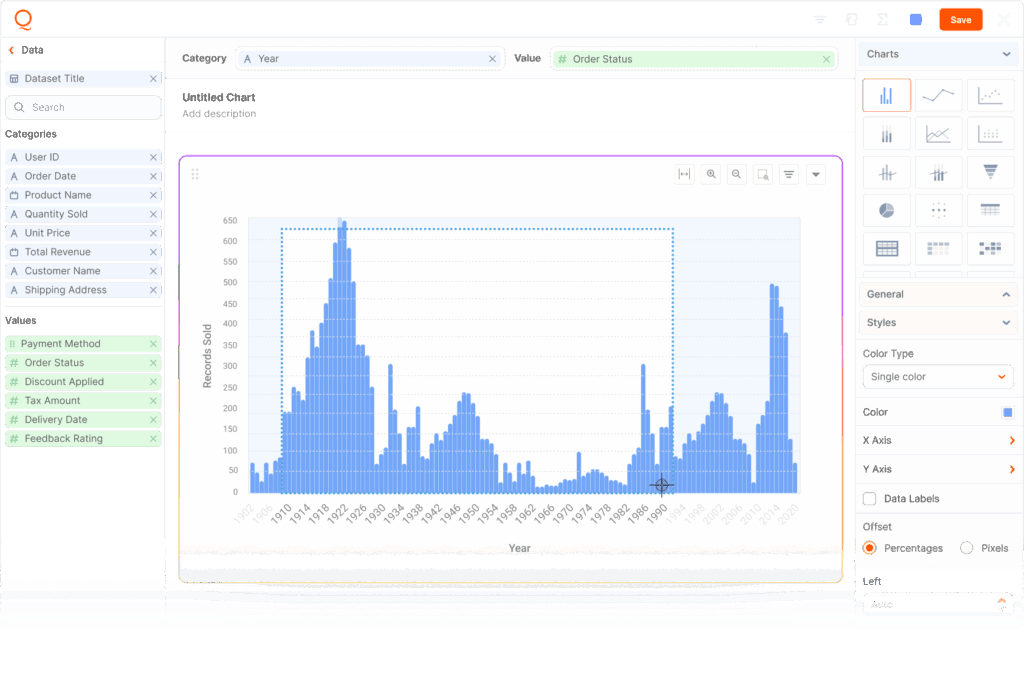Choose the line chart type

[938, 96]
